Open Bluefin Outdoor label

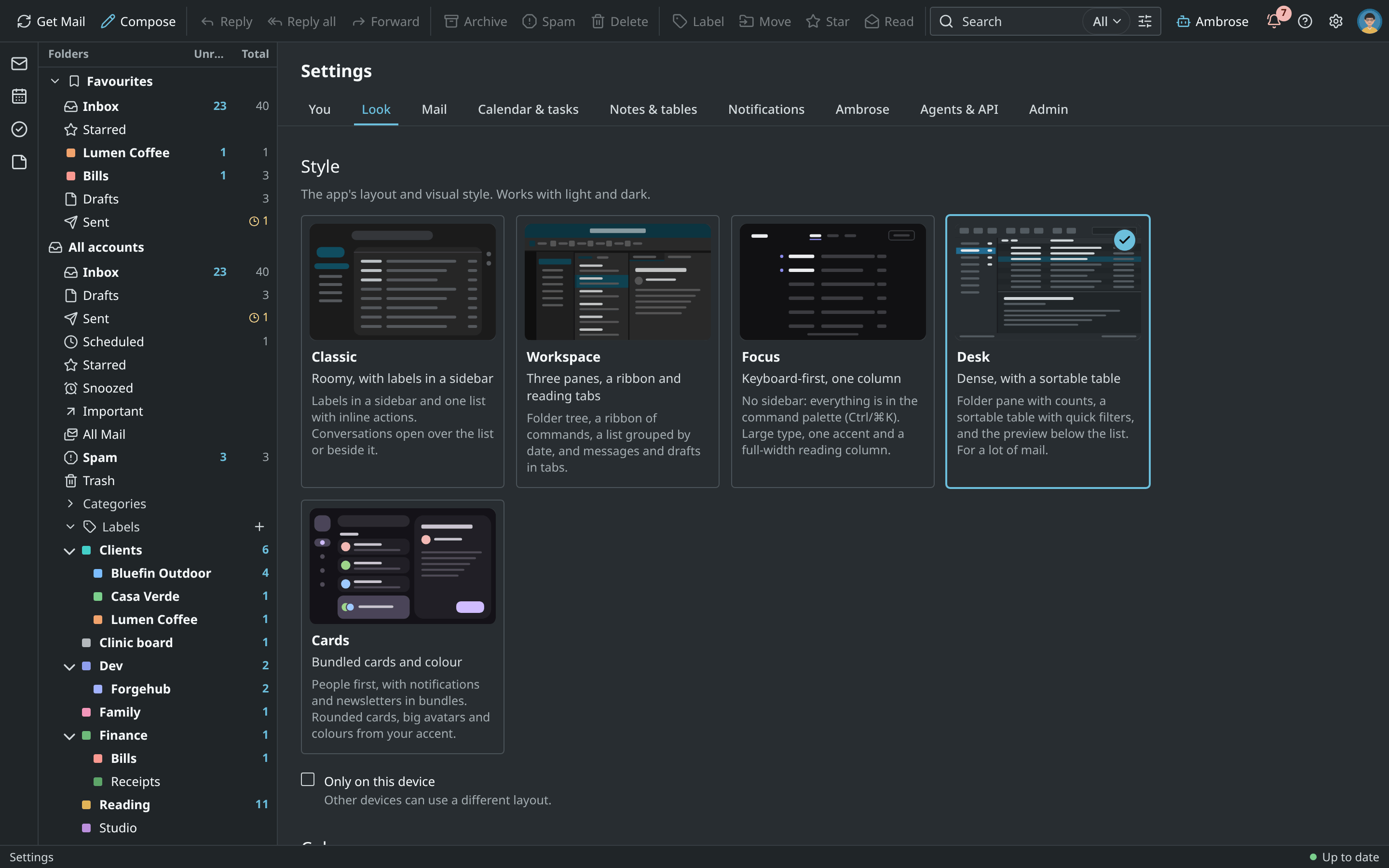158,573
